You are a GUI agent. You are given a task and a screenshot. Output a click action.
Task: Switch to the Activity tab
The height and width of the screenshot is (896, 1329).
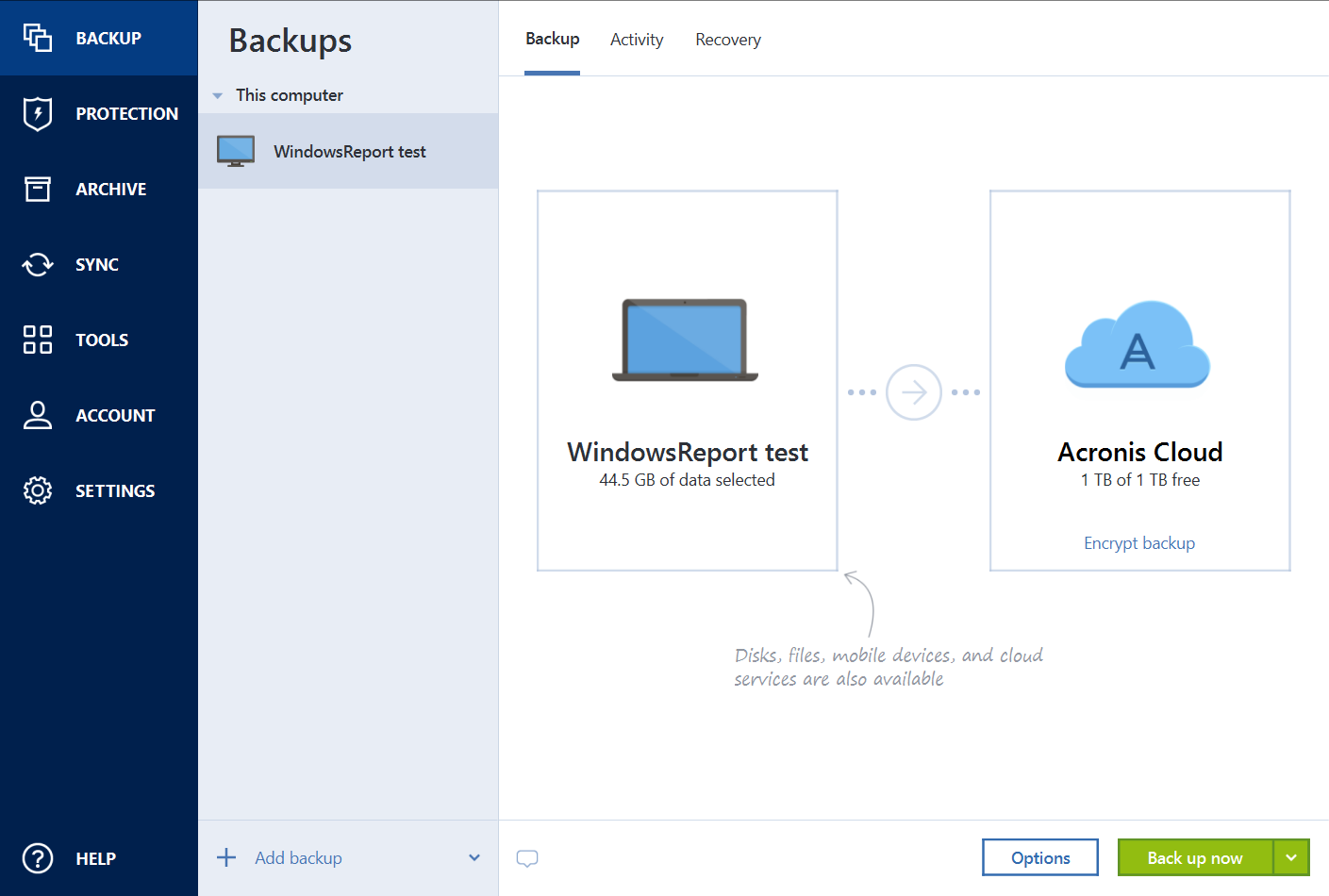(x=637, y=40)
